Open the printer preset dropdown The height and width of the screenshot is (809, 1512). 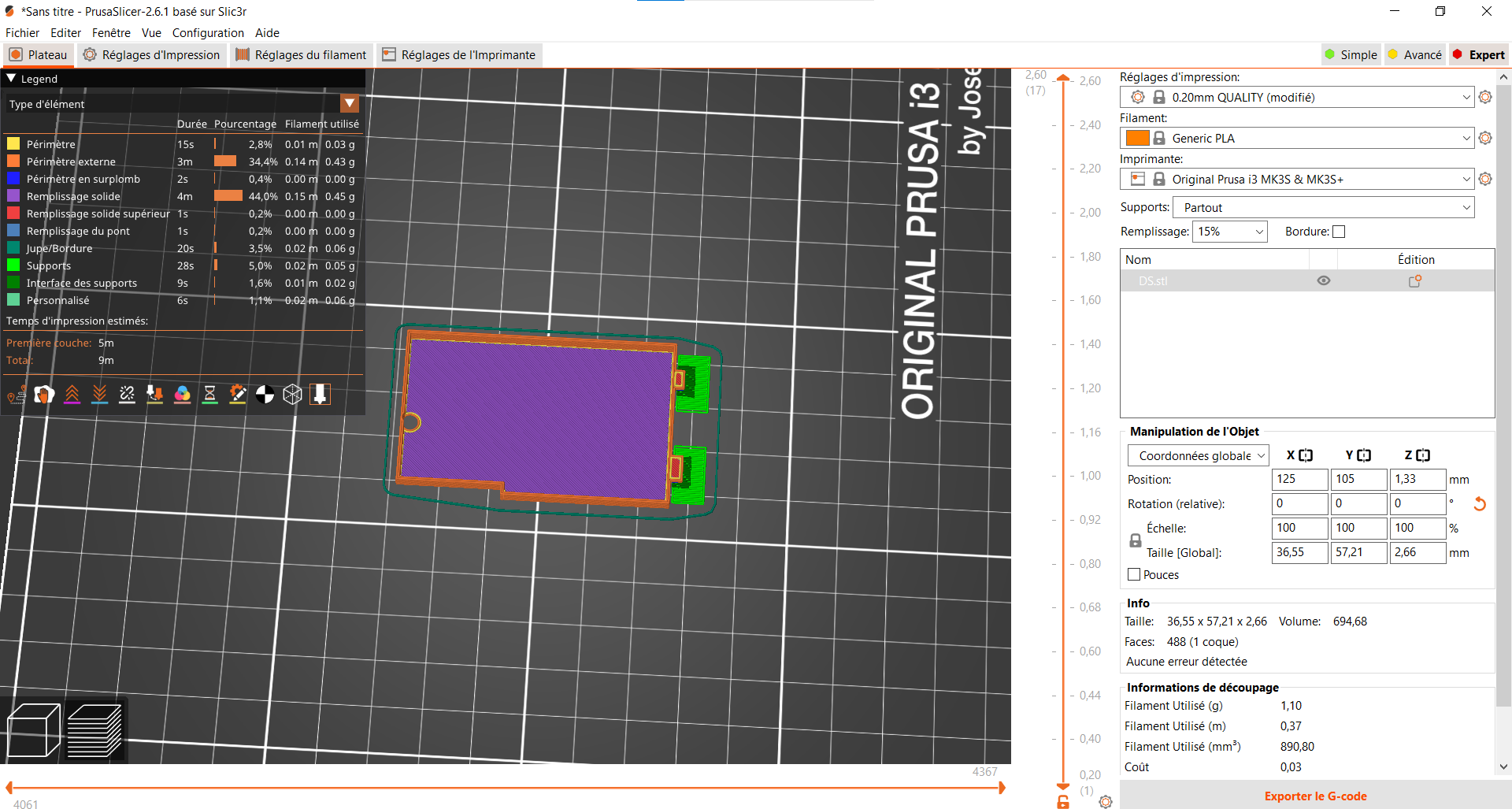[x=1296, y=179]
